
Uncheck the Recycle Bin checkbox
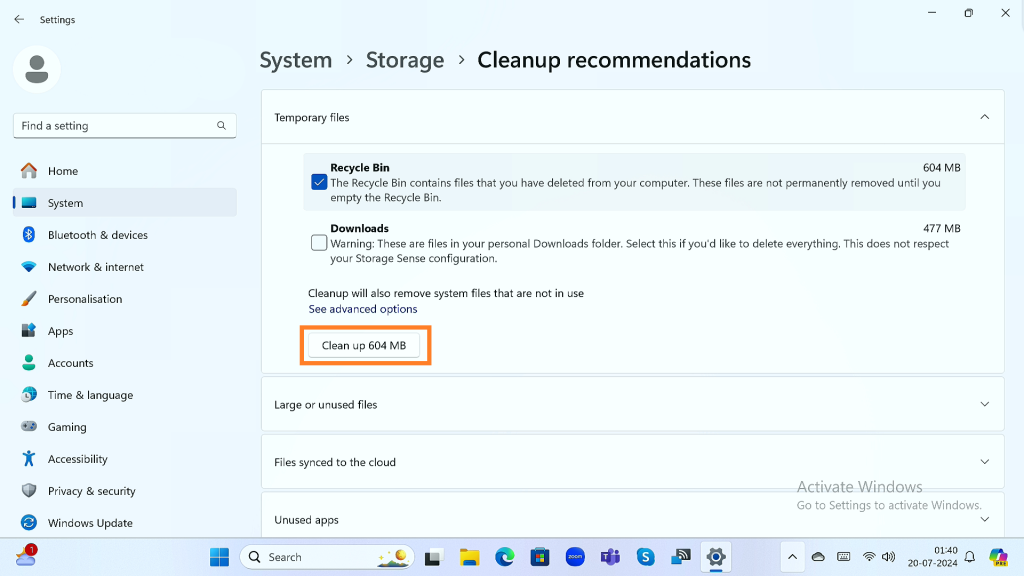[x=319, y=182]
